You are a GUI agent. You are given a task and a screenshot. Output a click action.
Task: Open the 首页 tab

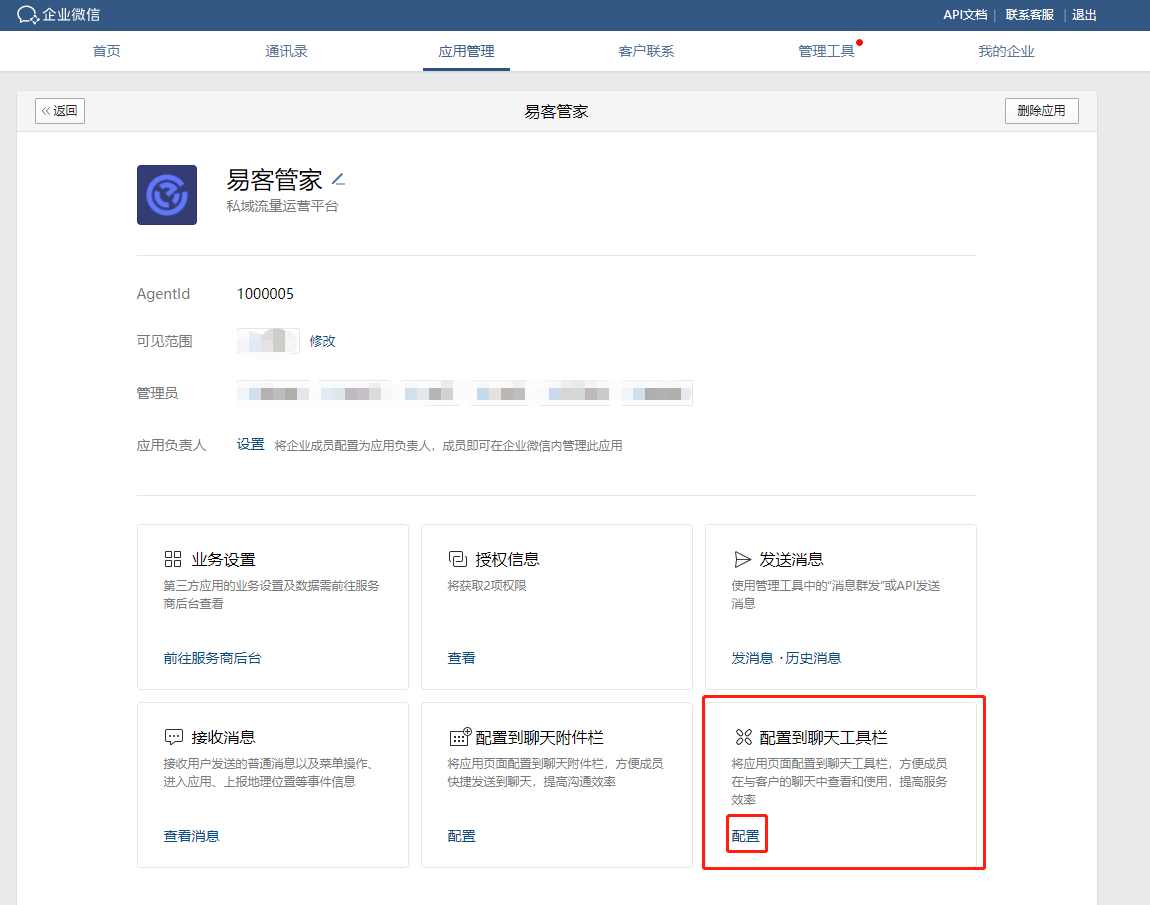click(x=106, y=51)
